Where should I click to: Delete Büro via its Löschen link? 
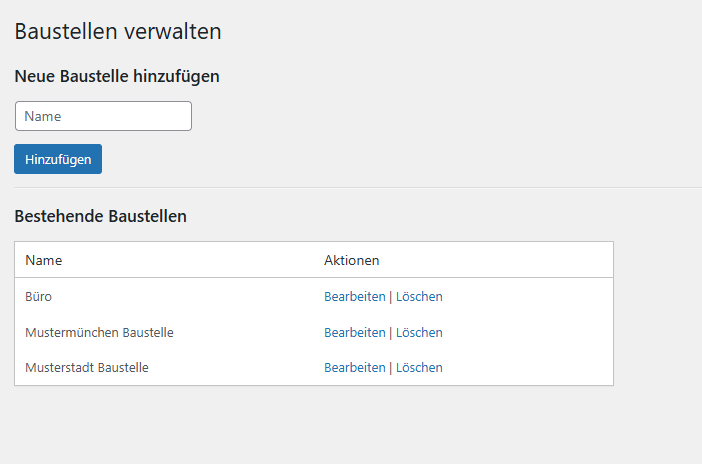click(419, 296)
